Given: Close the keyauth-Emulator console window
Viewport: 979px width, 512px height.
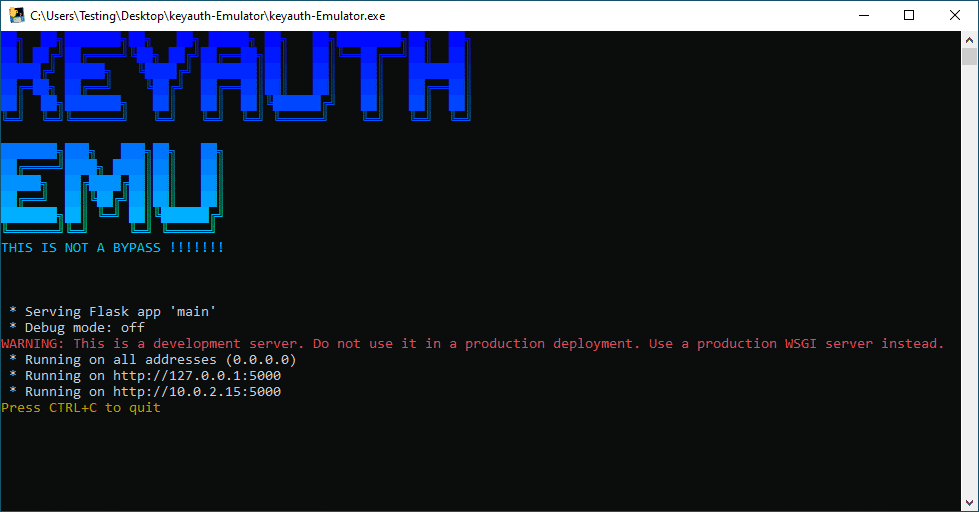Looking at the screenshot, I should (x=955, y=16).
